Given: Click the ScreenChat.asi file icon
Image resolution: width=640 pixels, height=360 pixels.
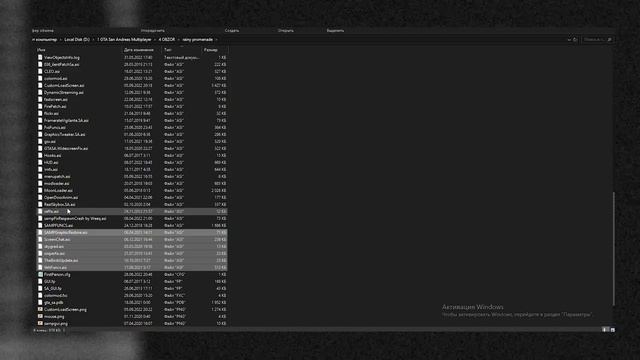Looking at the screenshot, I should pos(40,240).
